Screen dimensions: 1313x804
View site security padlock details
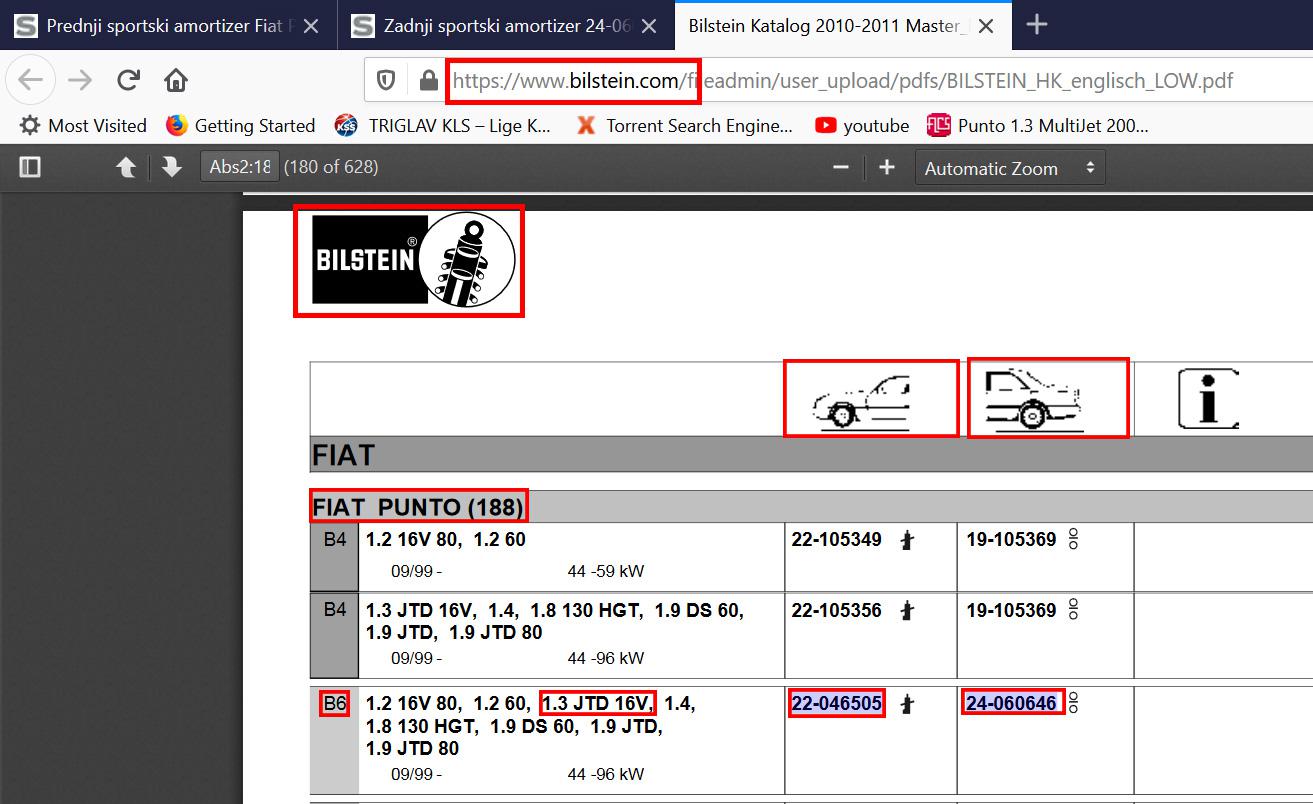(428, 81)
